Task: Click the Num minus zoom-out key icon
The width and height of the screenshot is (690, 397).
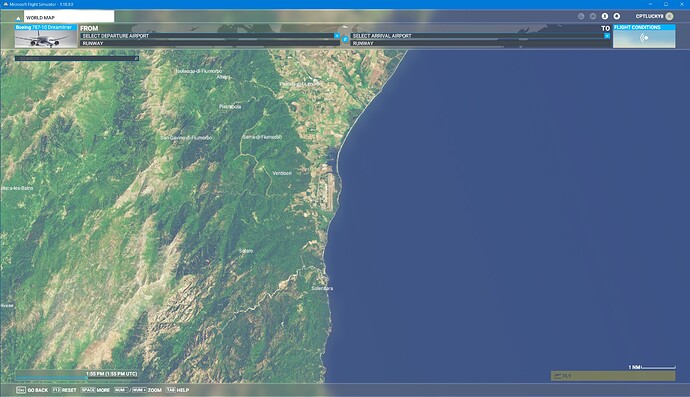Action: 121,390
